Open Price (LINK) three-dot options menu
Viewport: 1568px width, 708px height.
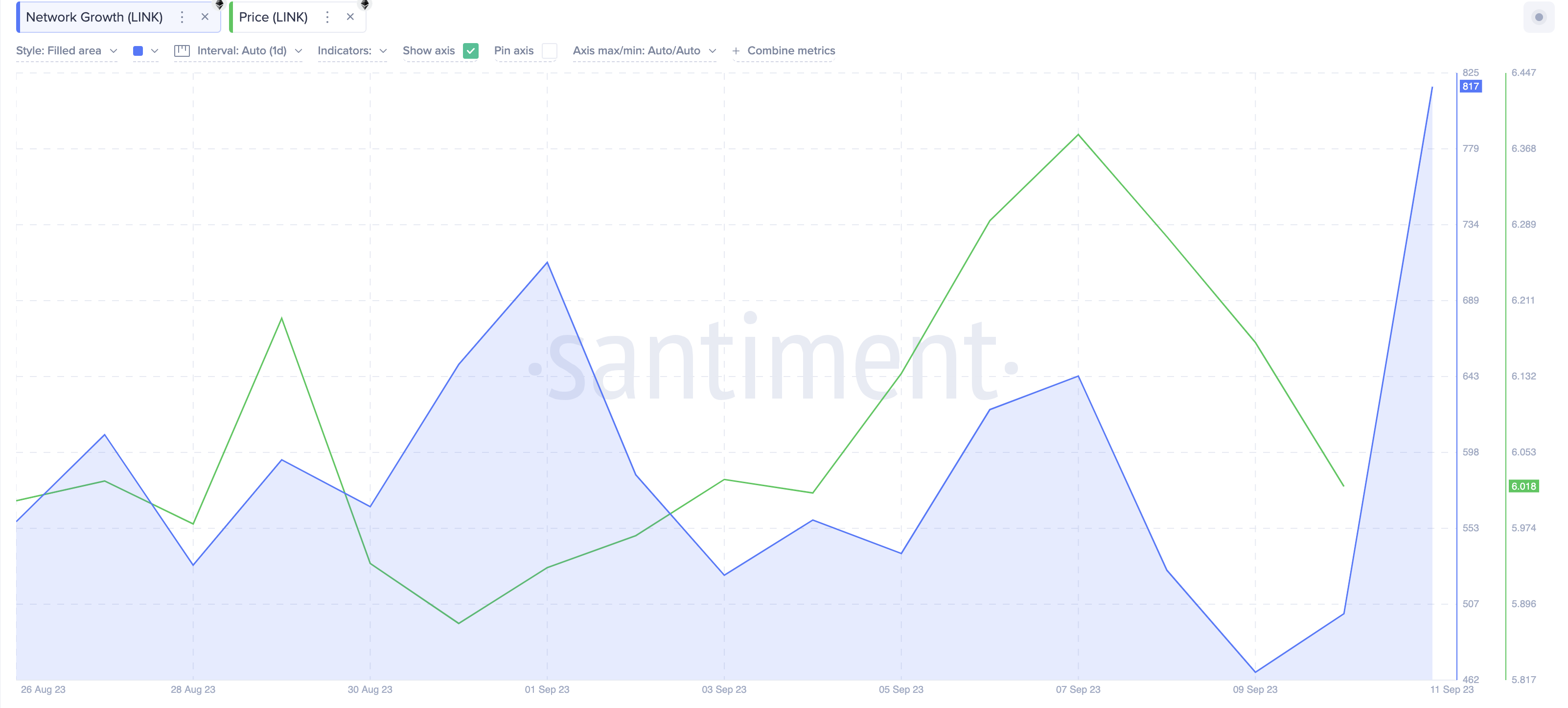coord(327,17)
